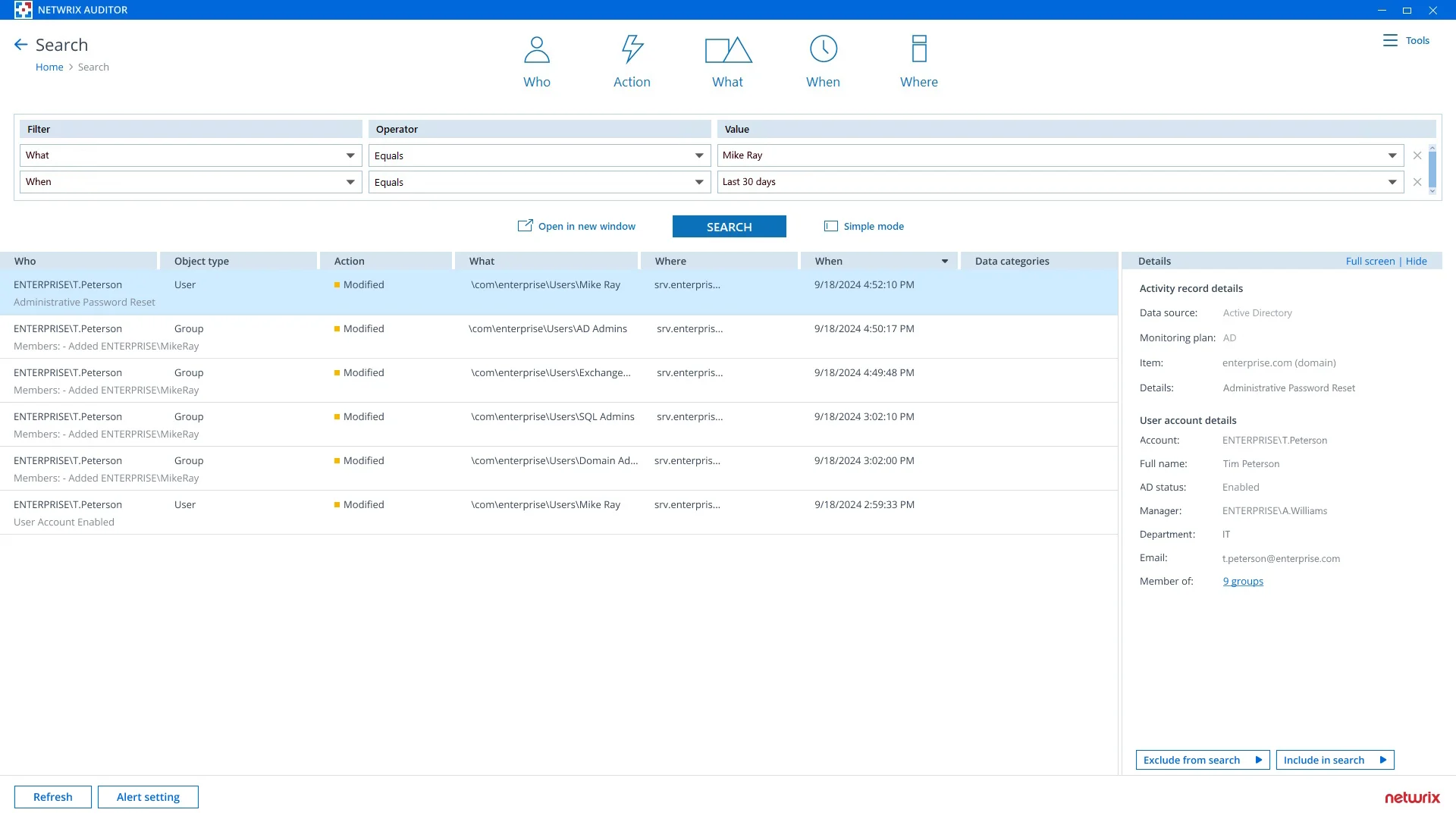This screenshot has width=1456, height=819.
Task: Show details in Full screen
Action: [x=1370, y=261]
